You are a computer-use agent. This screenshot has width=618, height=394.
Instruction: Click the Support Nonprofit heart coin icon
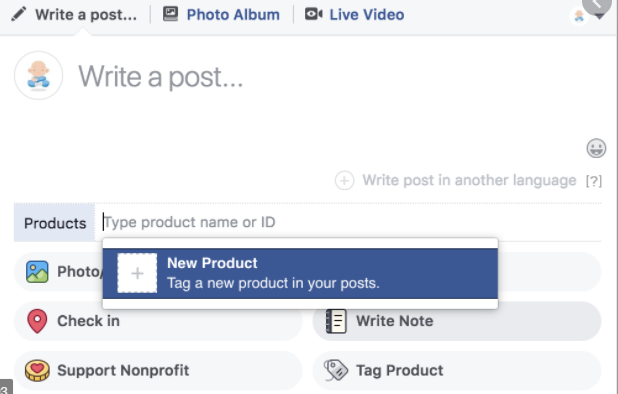click(x=37, y=371)
